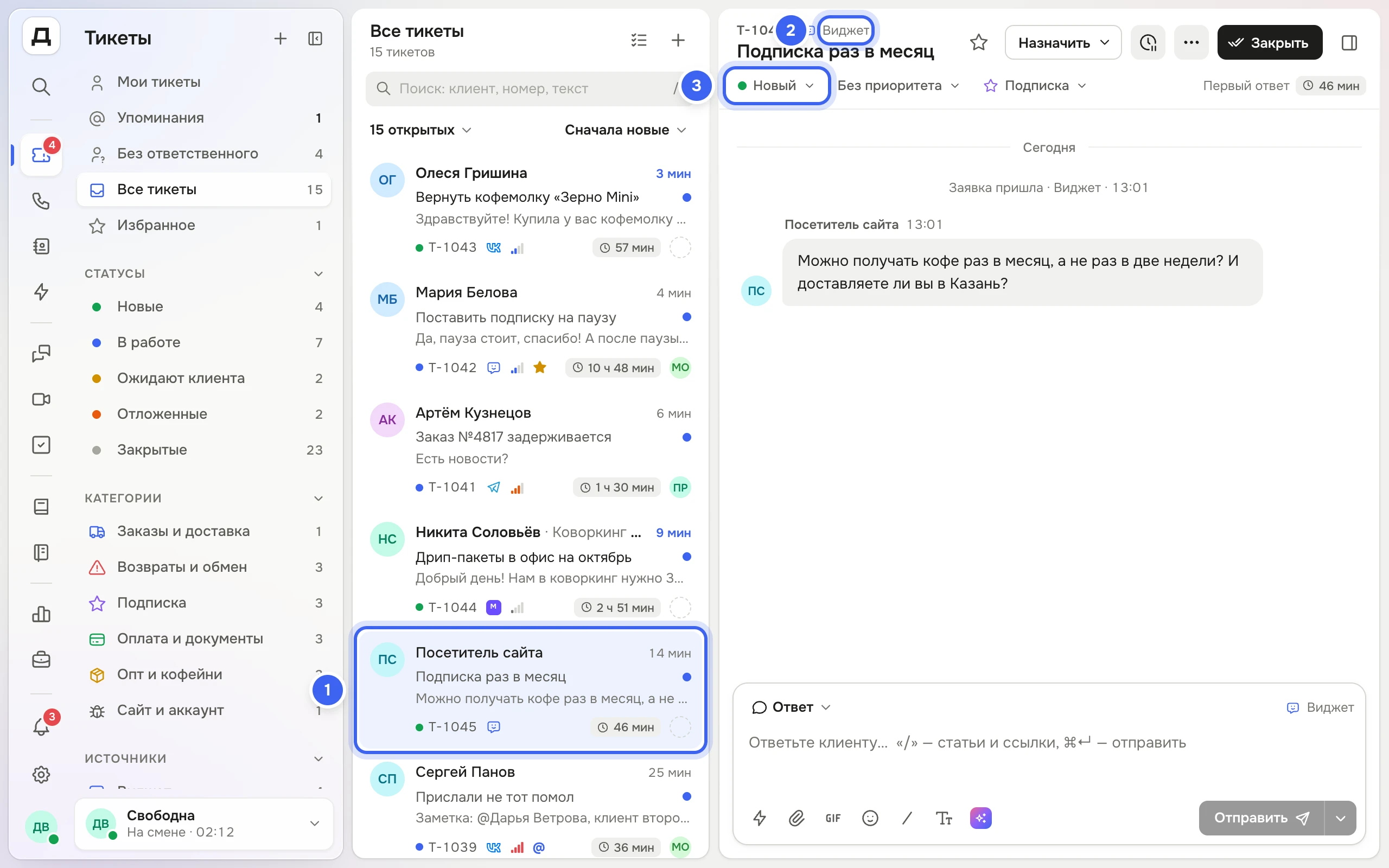Insert article link with slash icon

[907, 818]
